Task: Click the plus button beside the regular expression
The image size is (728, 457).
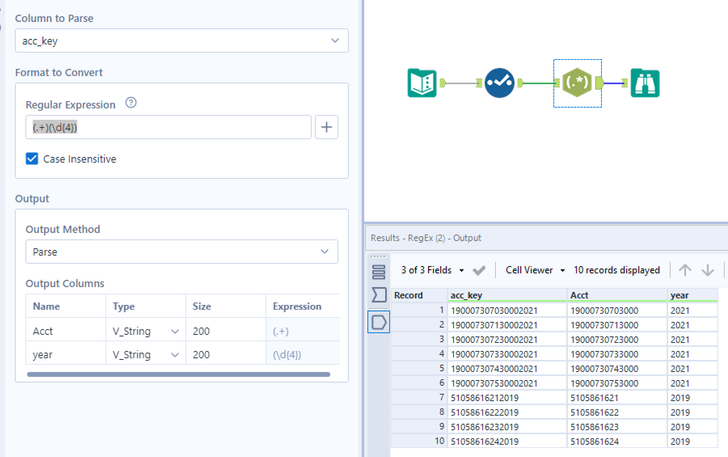Action: [x=326, y=127]
